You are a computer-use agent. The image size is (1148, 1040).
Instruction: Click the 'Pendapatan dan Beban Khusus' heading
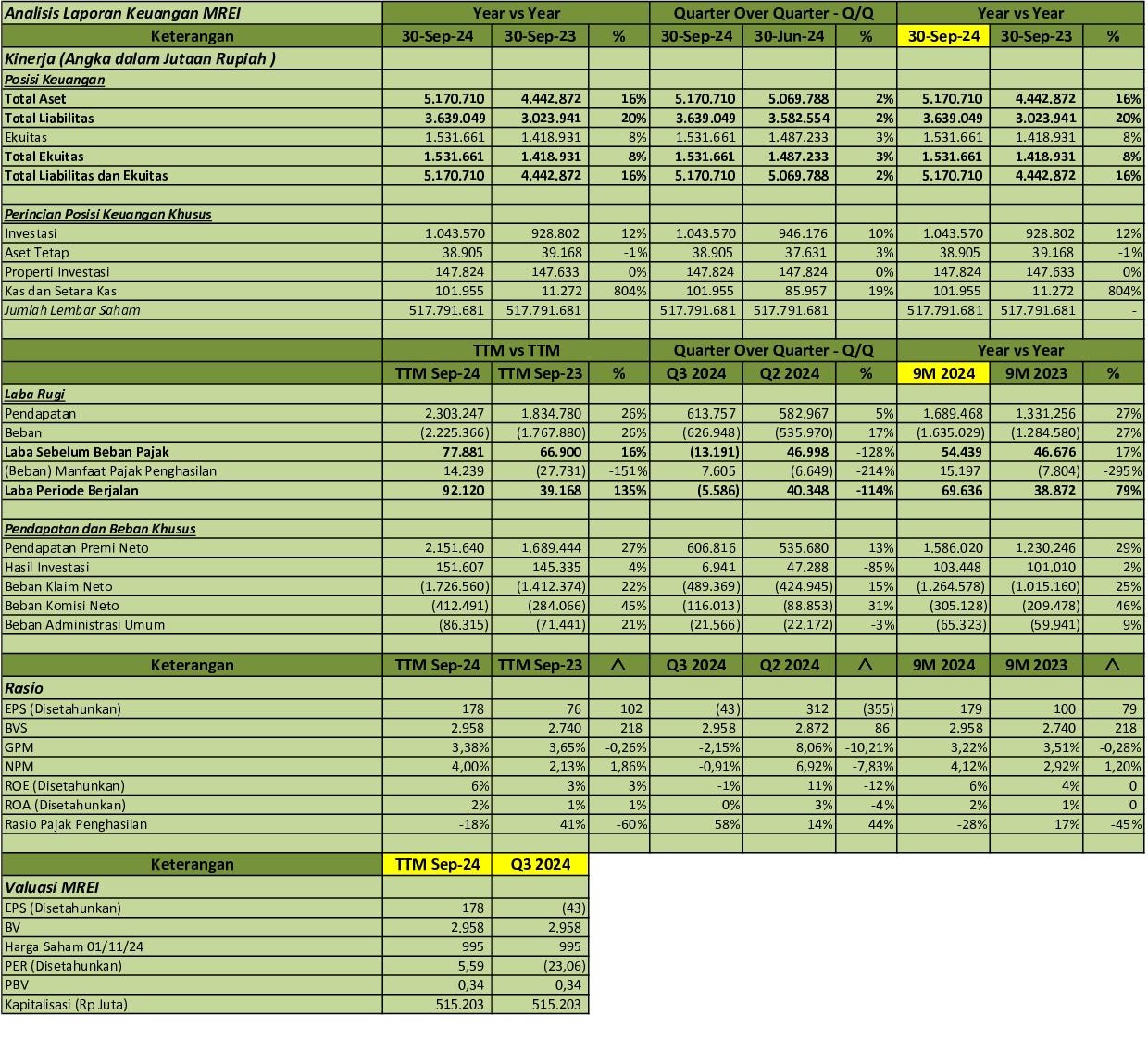(100, 529)
